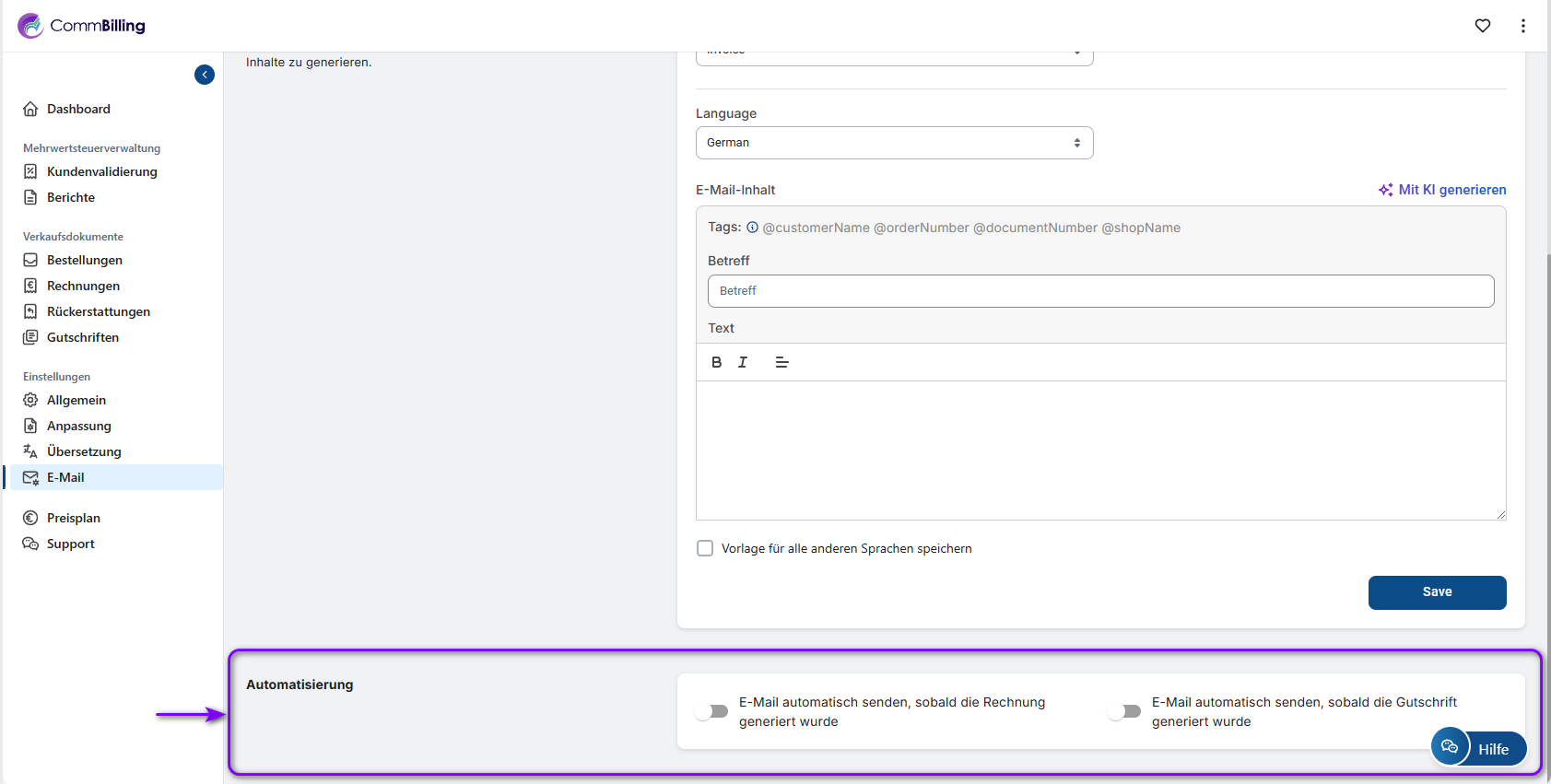Open the partially hidden document type dropdown
Viewport: 1551px width, 784px height.
(894, 57)
